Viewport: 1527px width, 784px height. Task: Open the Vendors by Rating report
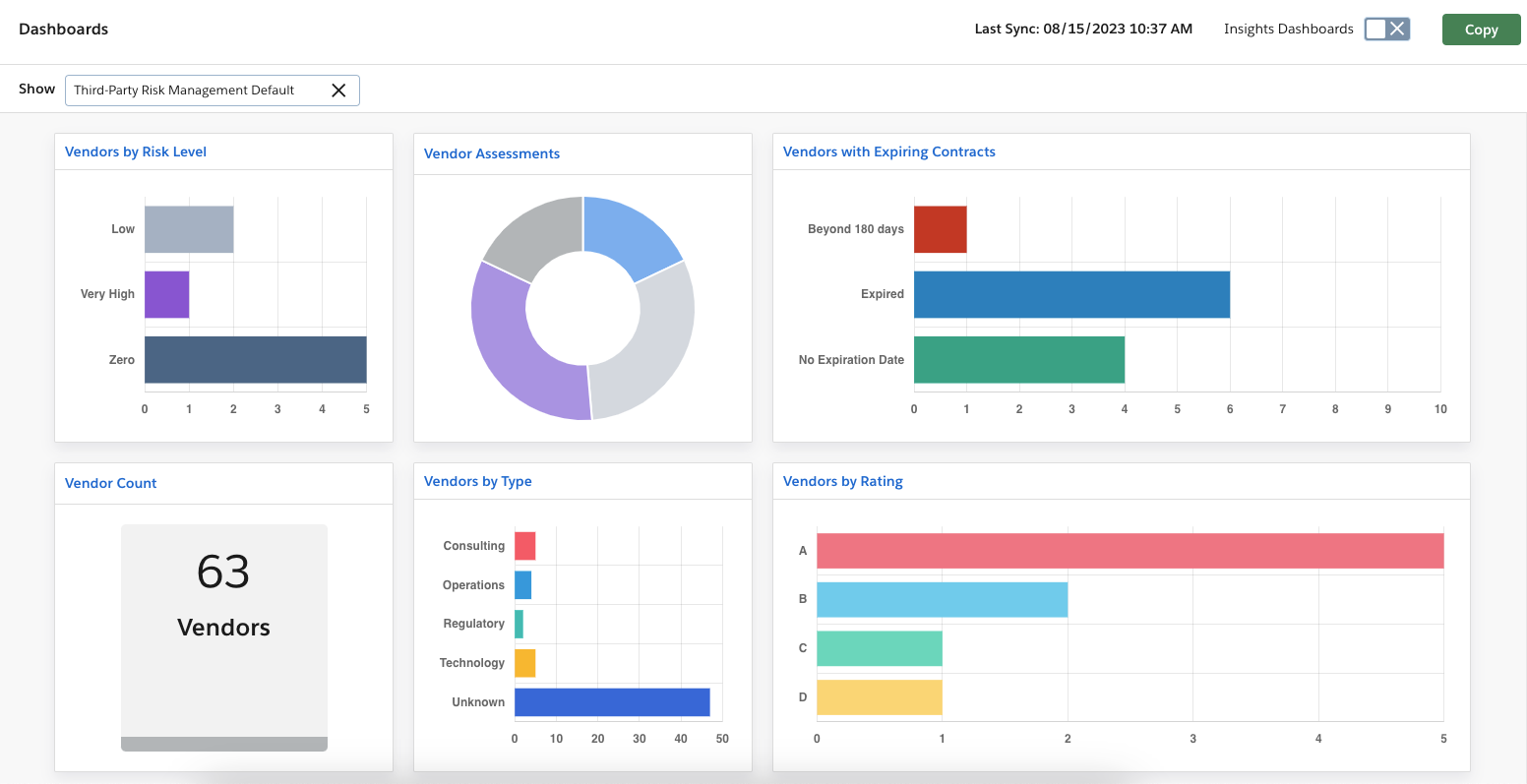tap(842, 481)
